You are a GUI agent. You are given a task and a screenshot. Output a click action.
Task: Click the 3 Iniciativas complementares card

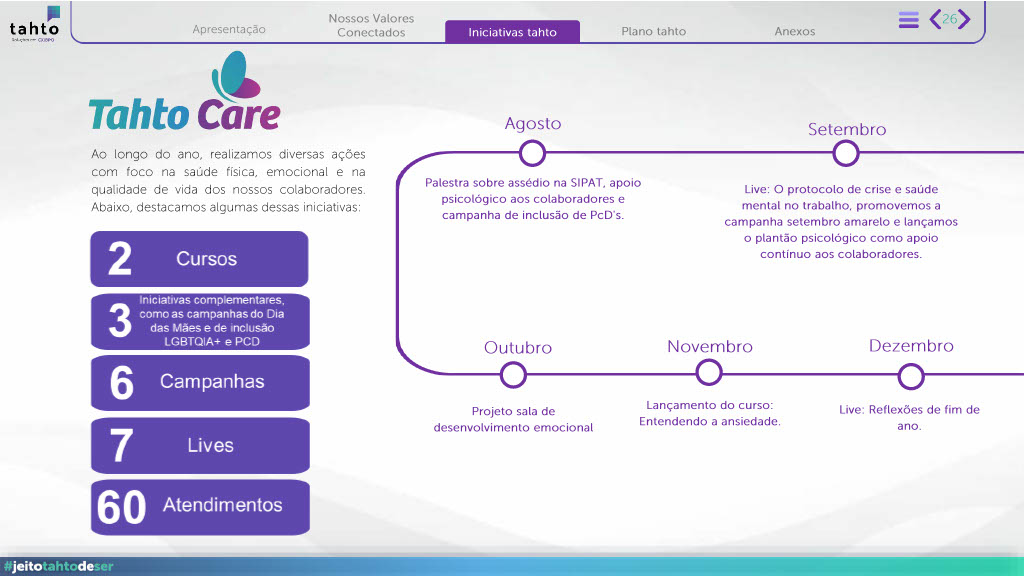point(200,321)
